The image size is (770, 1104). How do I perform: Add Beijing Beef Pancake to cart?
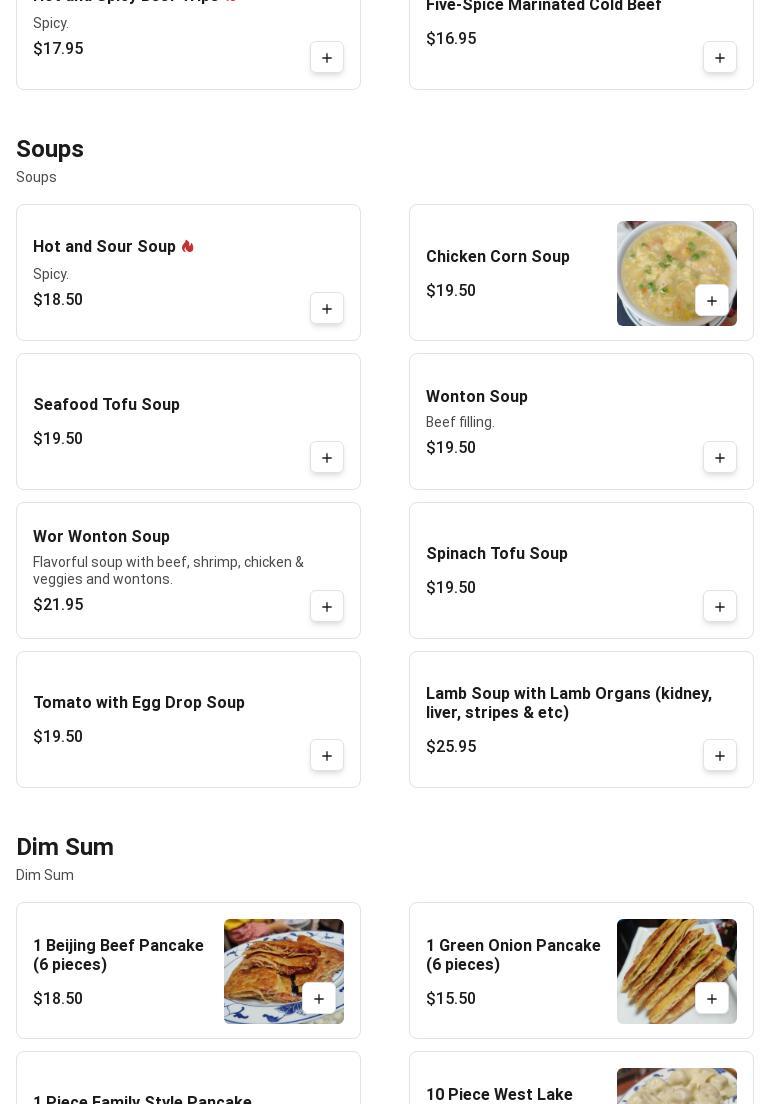tap(319, 998)
